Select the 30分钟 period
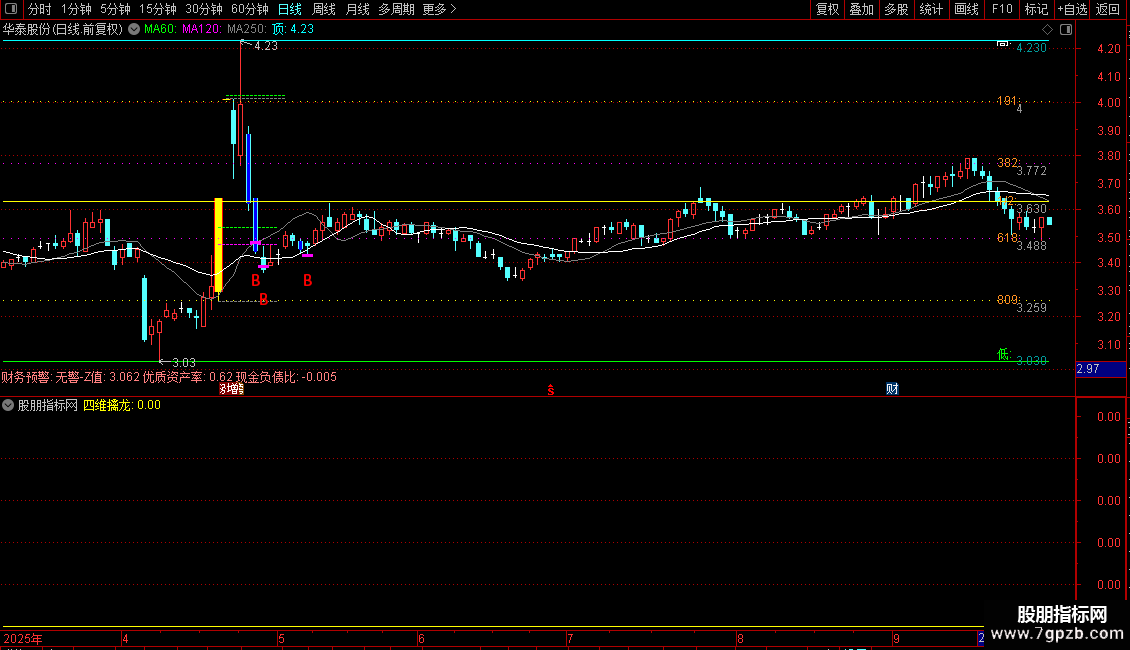The image size is (1130, 650). pyautogui.click(x=204, y=9)
